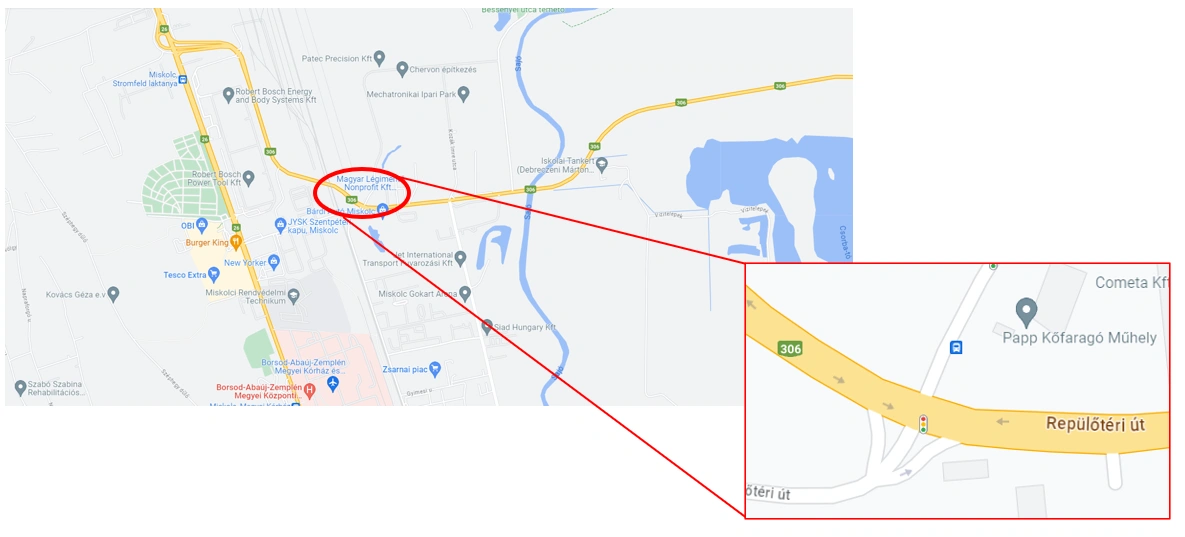Click the Kovács Géza e.v marker
The image size is (1185, 537).
click(113, 293)
